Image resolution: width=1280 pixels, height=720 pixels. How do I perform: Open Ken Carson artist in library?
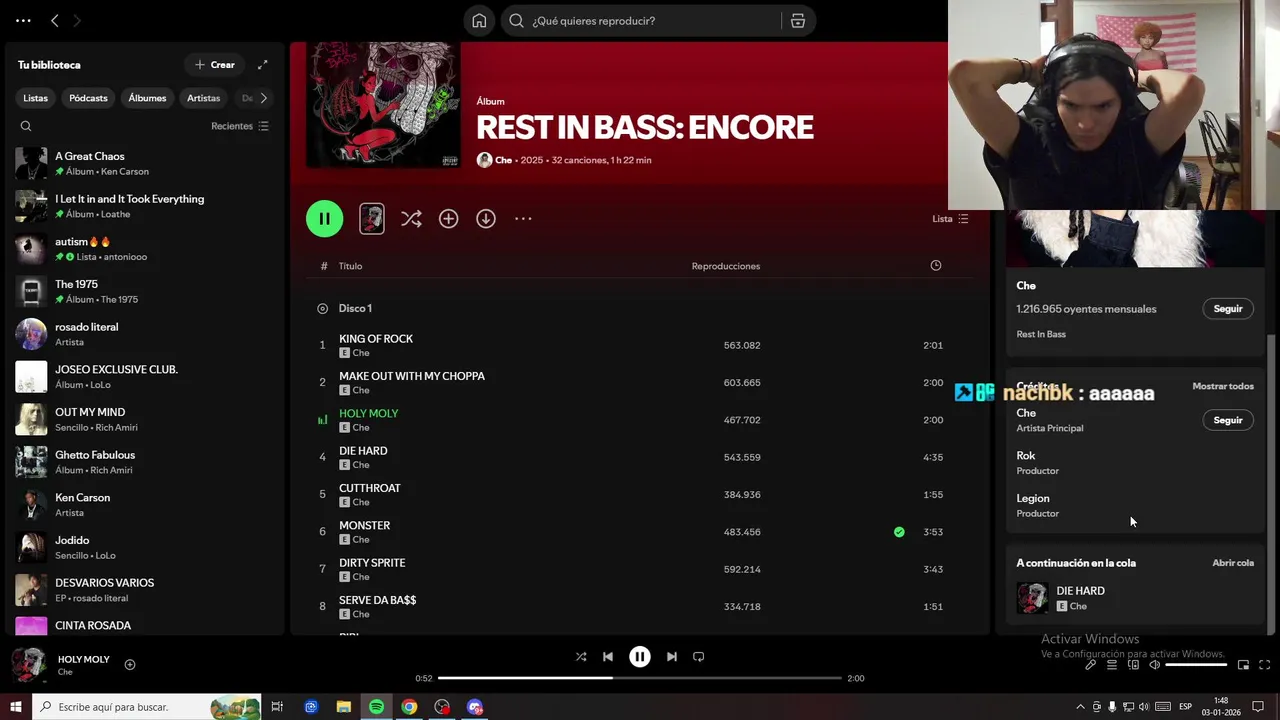[145, 505]
